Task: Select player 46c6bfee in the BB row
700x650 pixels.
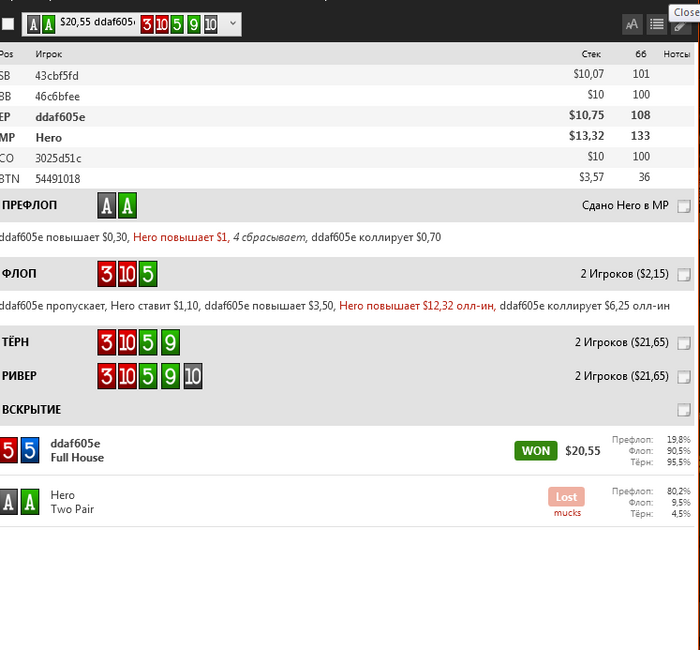Action: [58, 96]
